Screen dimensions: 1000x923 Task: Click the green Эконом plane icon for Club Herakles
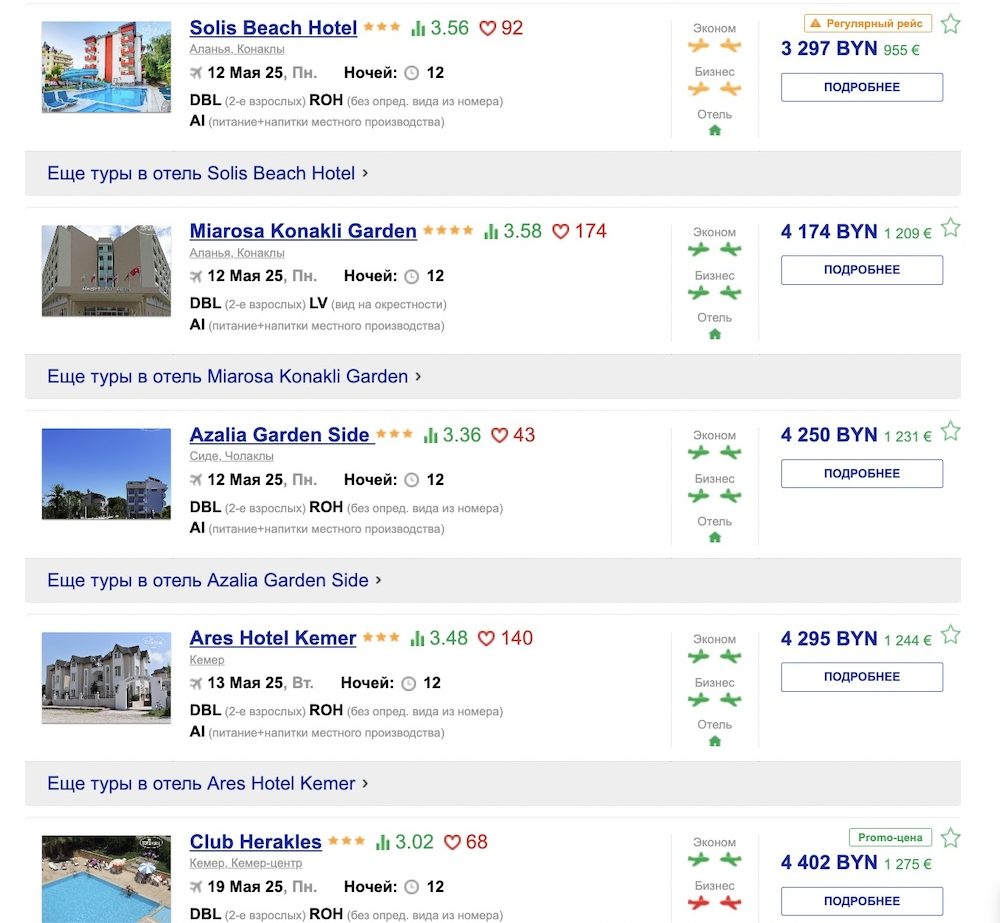(698, 859)
